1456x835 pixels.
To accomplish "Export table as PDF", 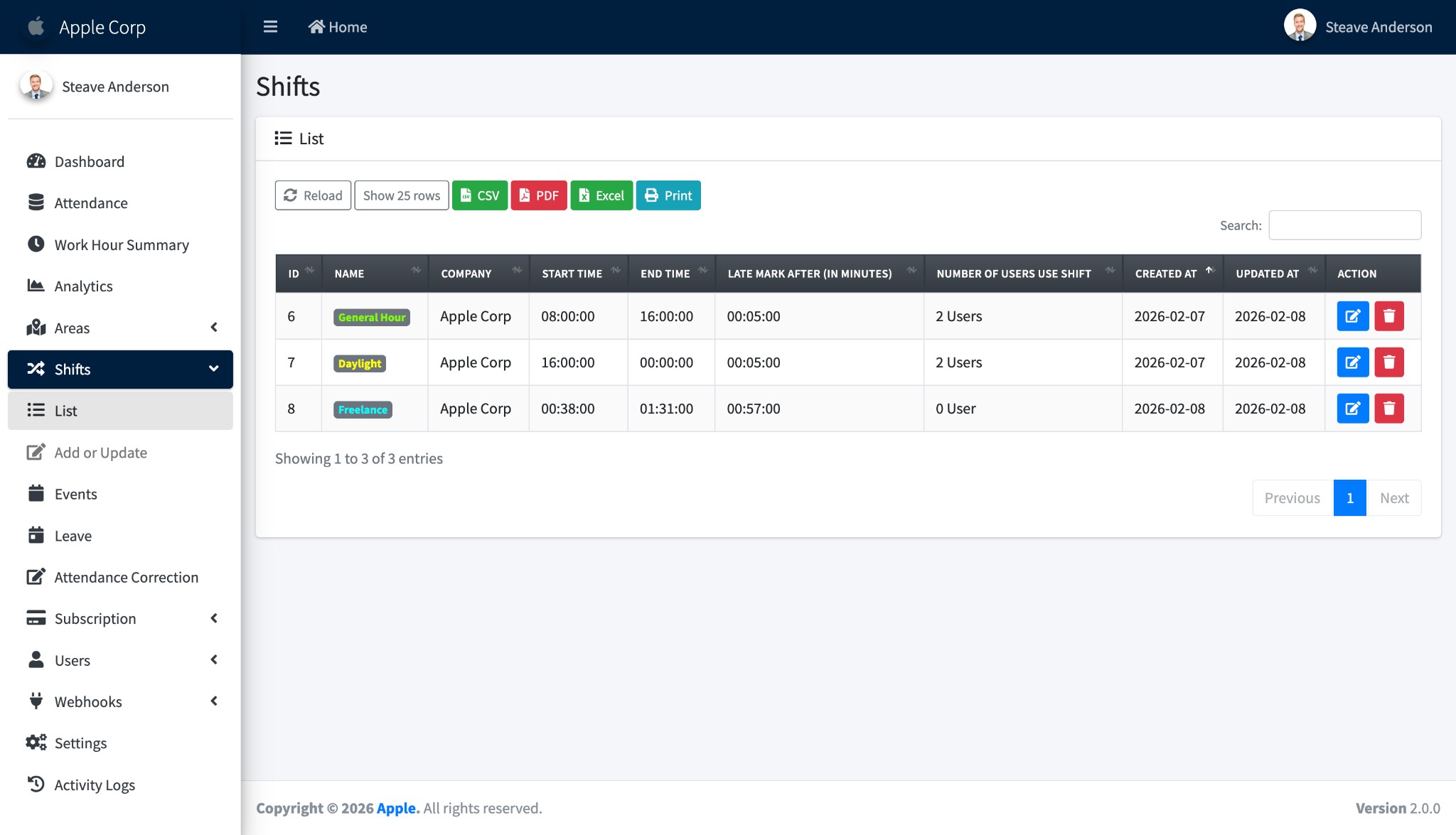I will click(538, 195).
